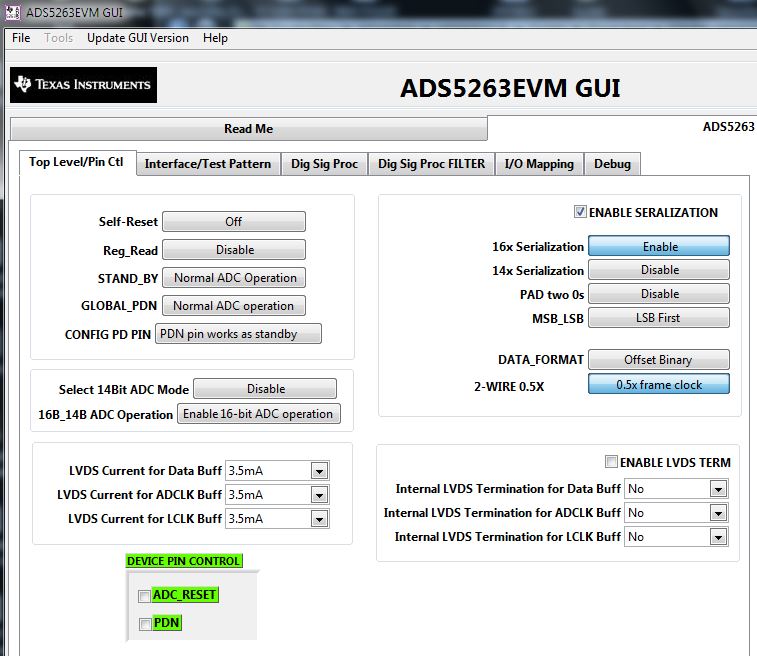Toggle STAND_BY Normal ADC Operation button
Screen dimensions: 757x656
(234, 278)
